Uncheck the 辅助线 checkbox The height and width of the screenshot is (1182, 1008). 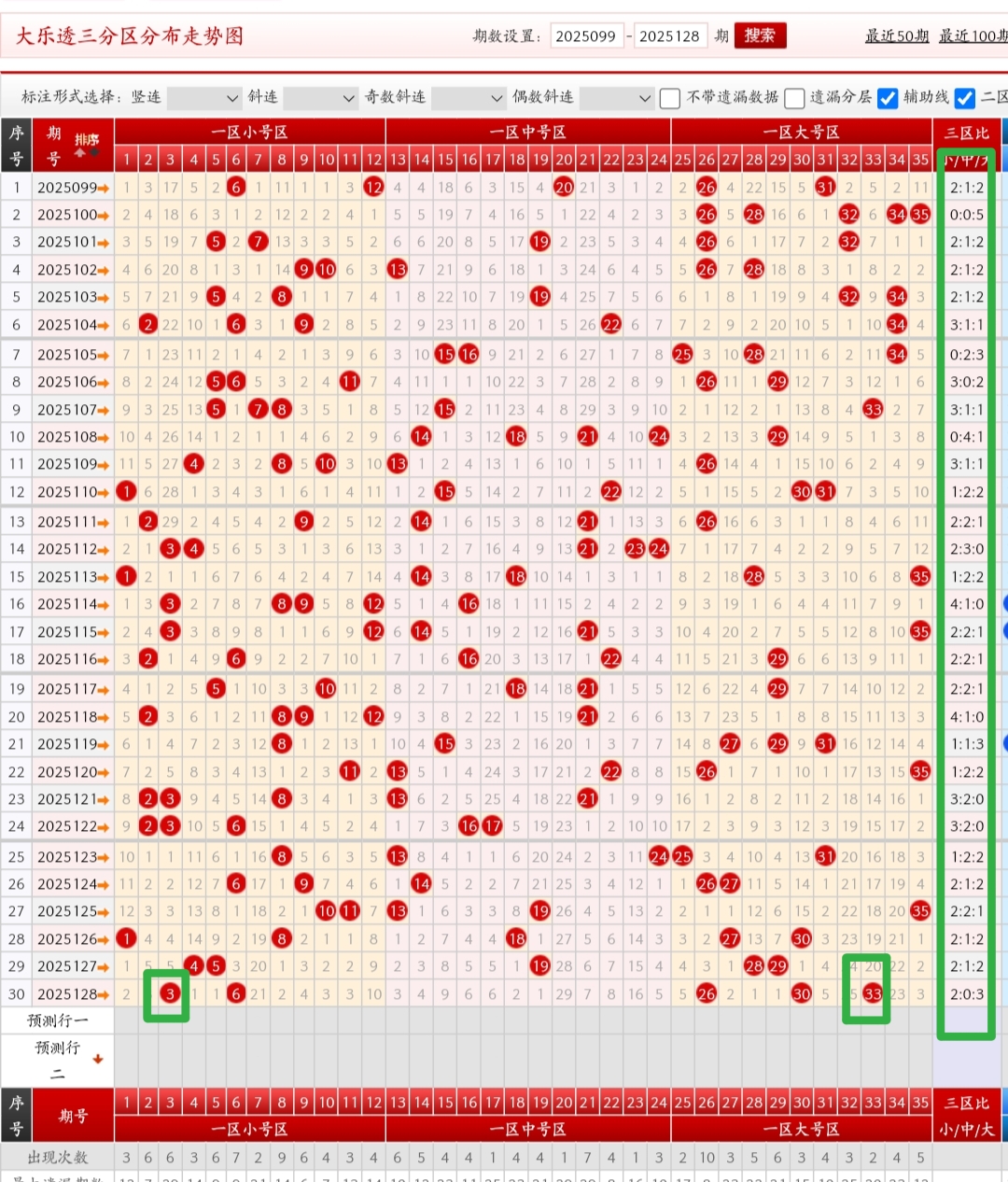[888, 98]
